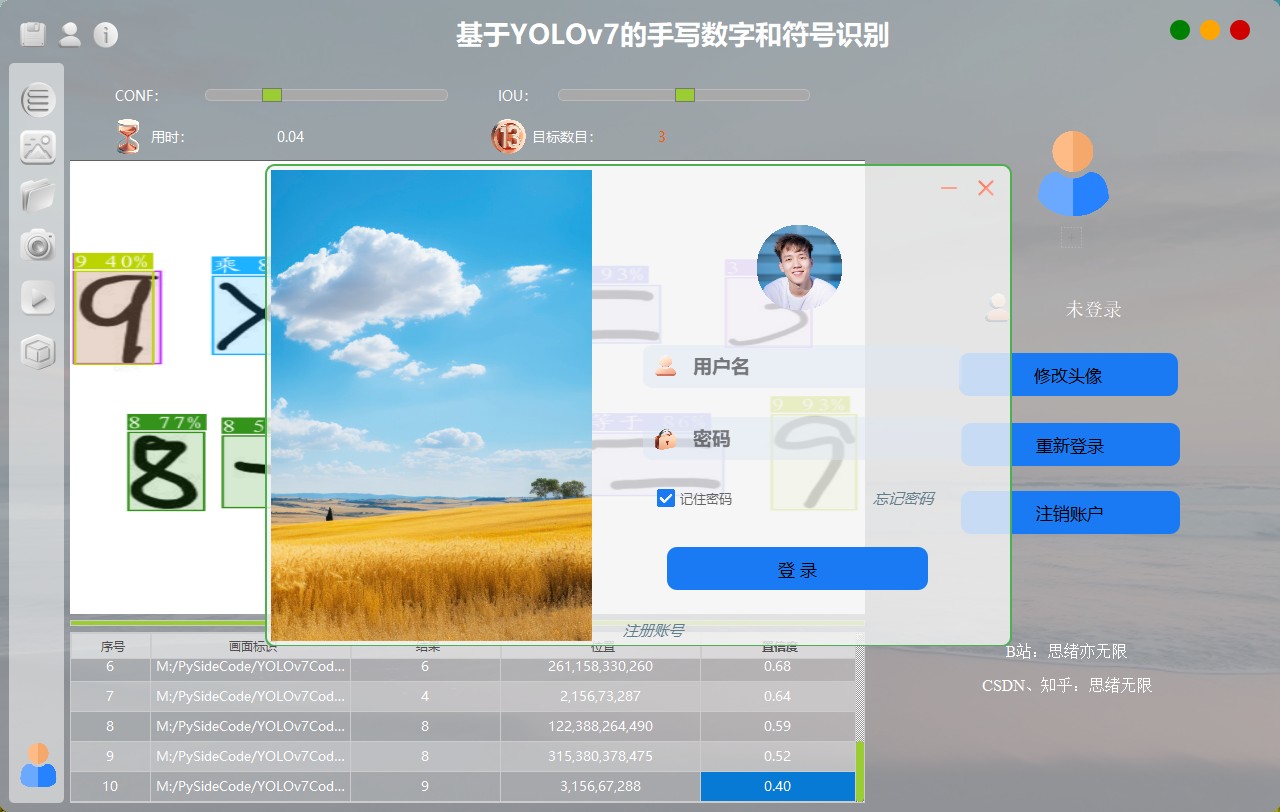Adjust the CONF slider handle
The height and width of the screenshot is (812, 1280).
pos(272,95)
